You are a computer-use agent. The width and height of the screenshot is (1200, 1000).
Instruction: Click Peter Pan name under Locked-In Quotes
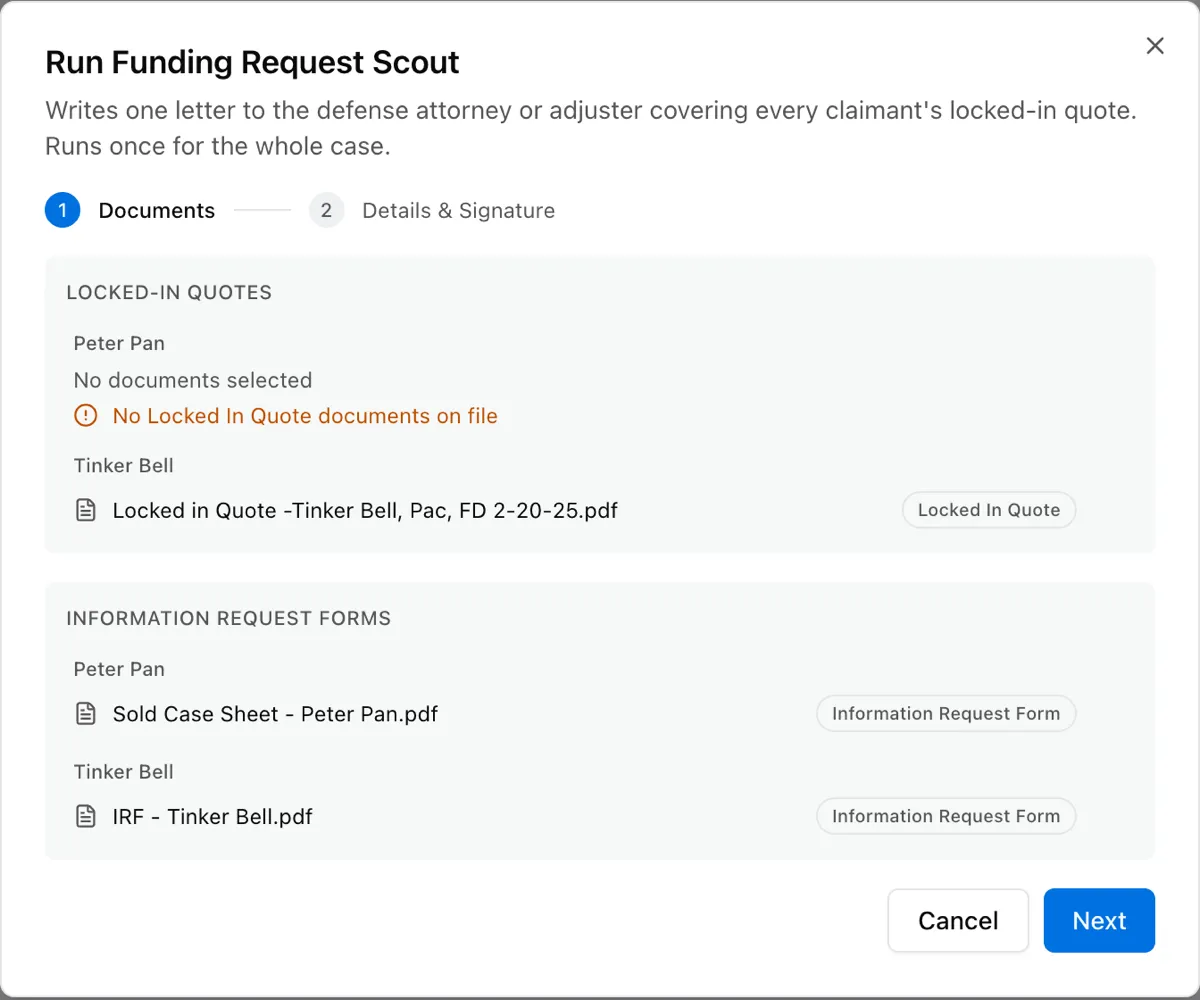coord(119,343)
